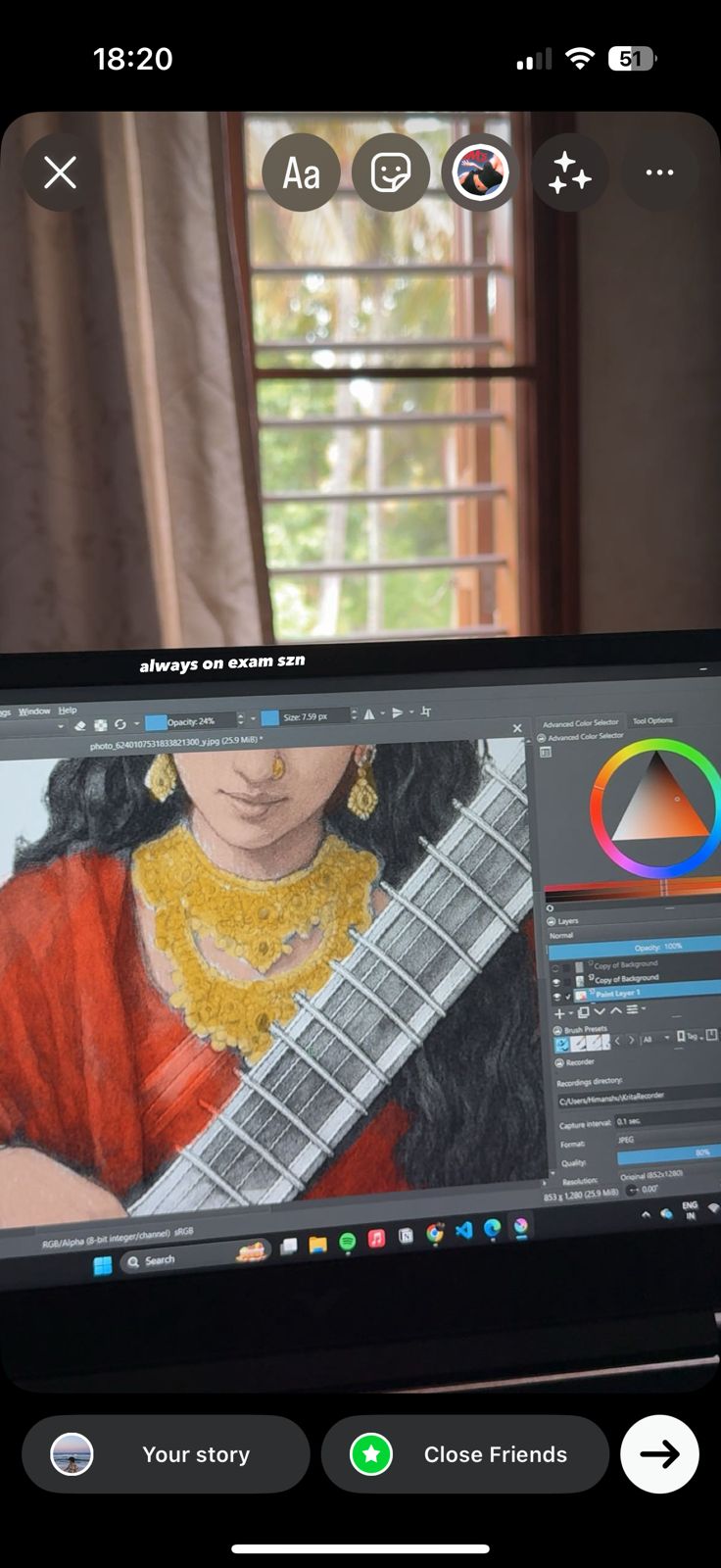Click the wrap-around mode icon

click(x=426, y=711)
